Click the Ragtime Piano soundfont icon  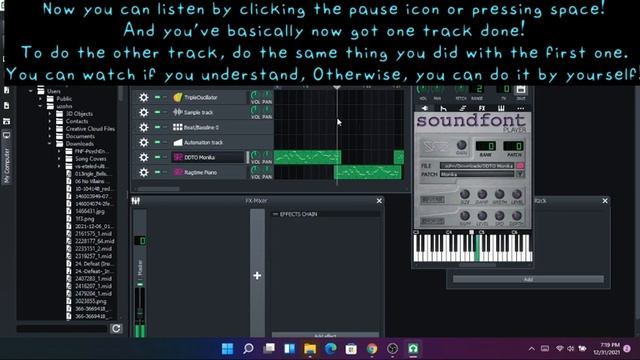(178, 172)
